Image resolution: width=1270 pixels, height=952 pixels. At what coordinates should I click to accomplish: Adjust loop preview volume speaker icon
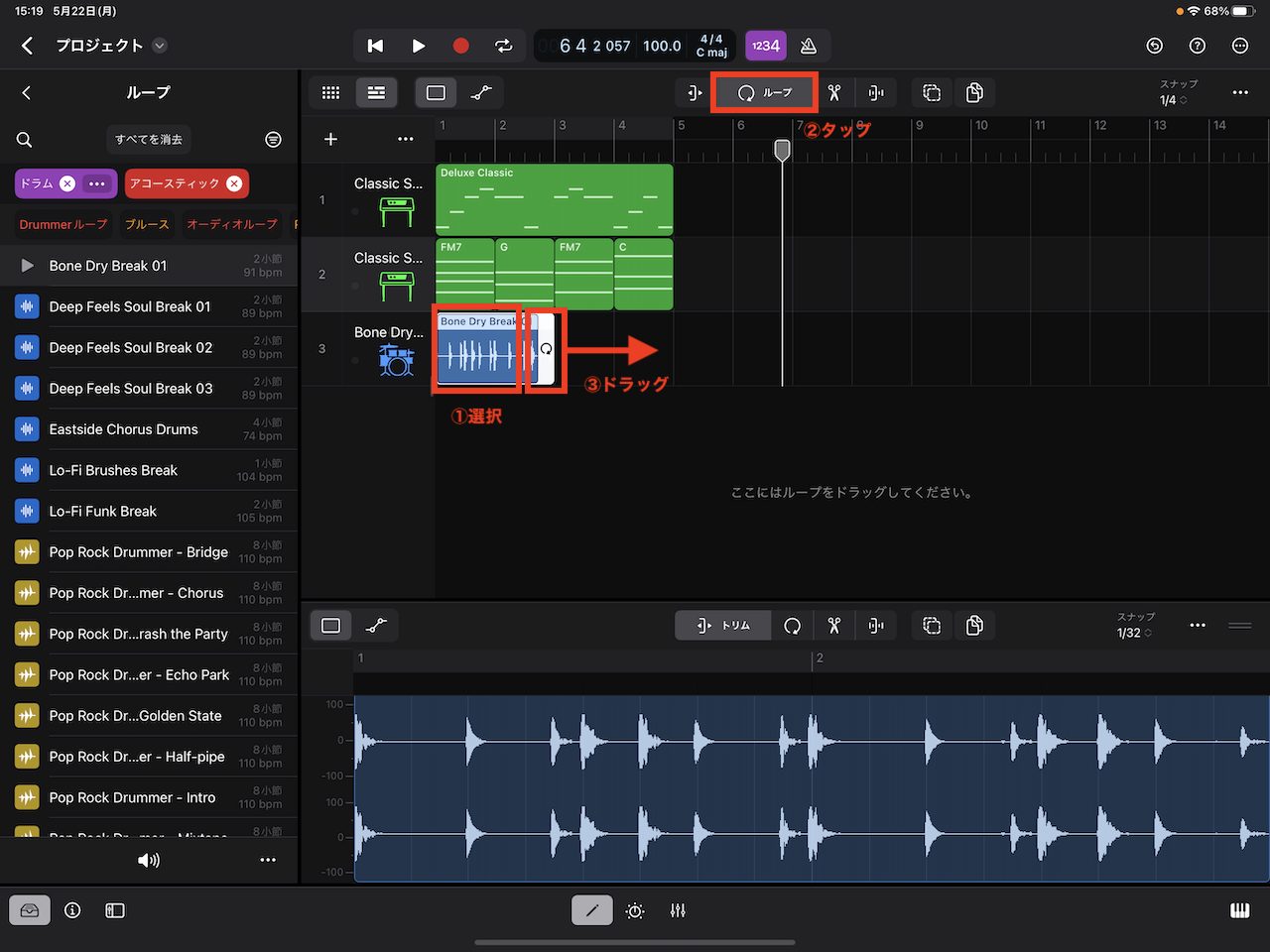coord(149,860)
